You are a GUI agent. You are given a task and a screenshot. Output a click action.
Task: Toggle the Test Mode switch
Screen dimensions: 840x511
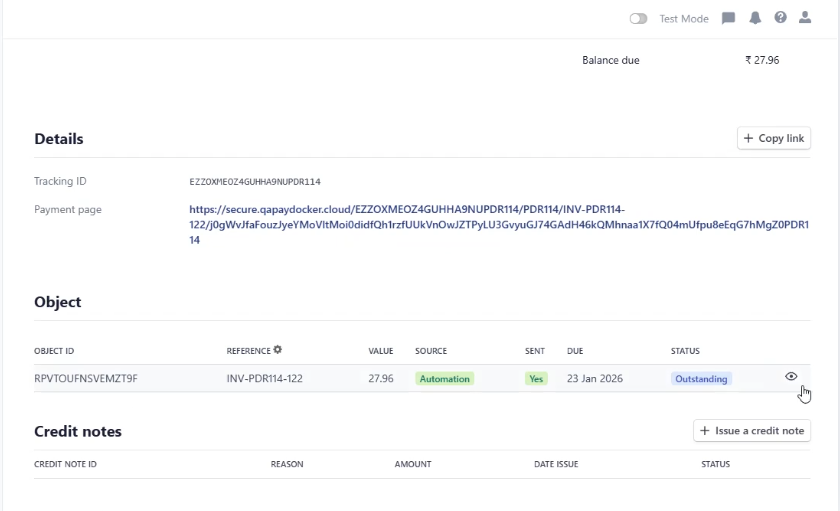coord(638,19)
